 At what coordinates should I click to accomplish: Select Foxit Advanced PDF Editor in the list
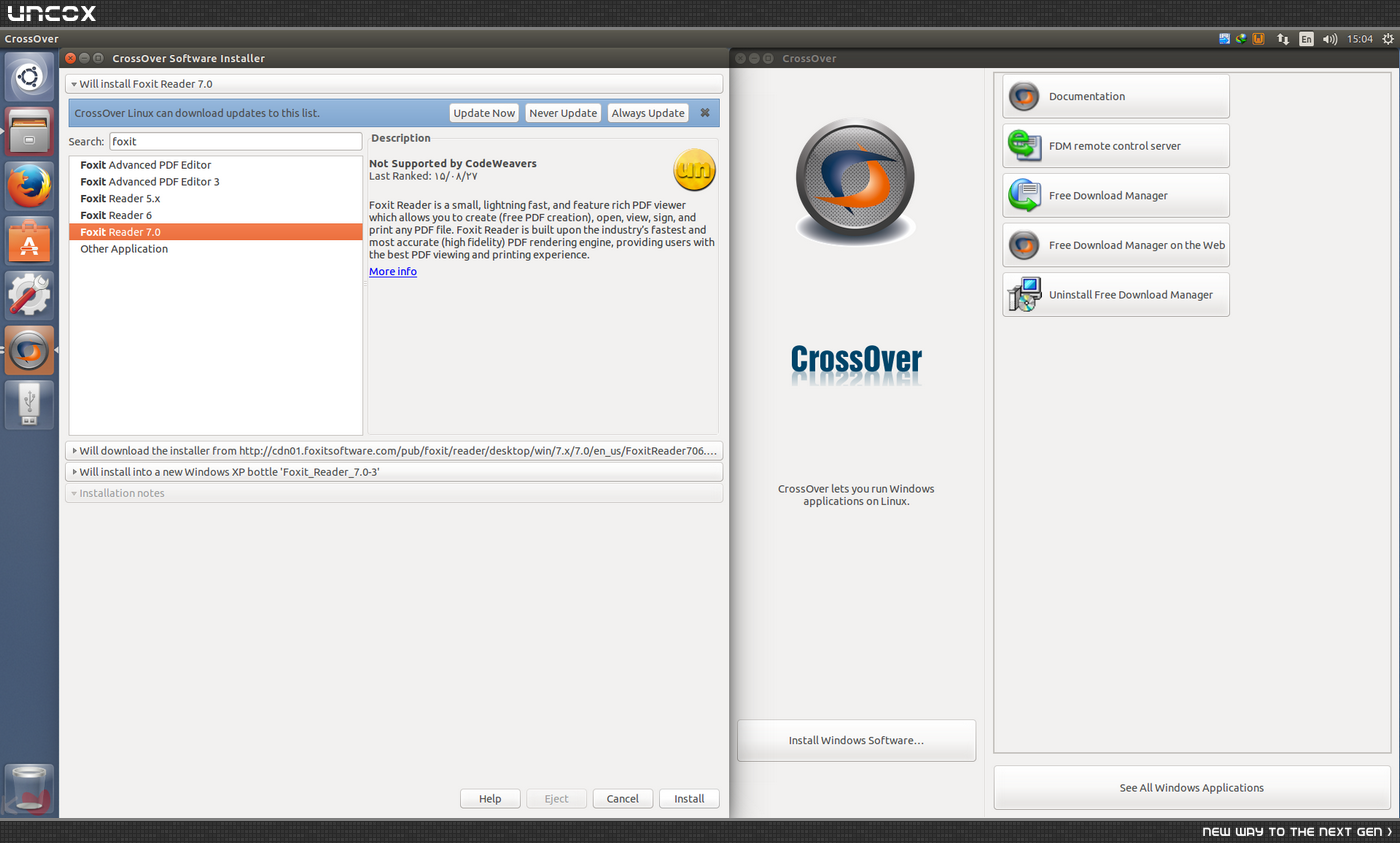[x=216, y=165]
